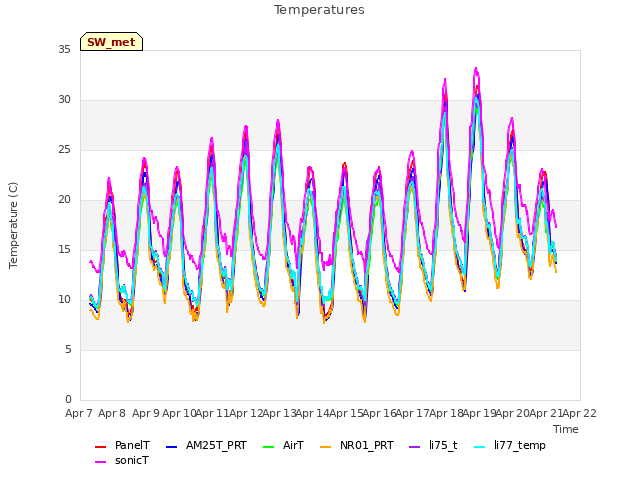
Task: Click the 25 y-axis tick label
Action: pyautogui.click(x=64, y=149)
